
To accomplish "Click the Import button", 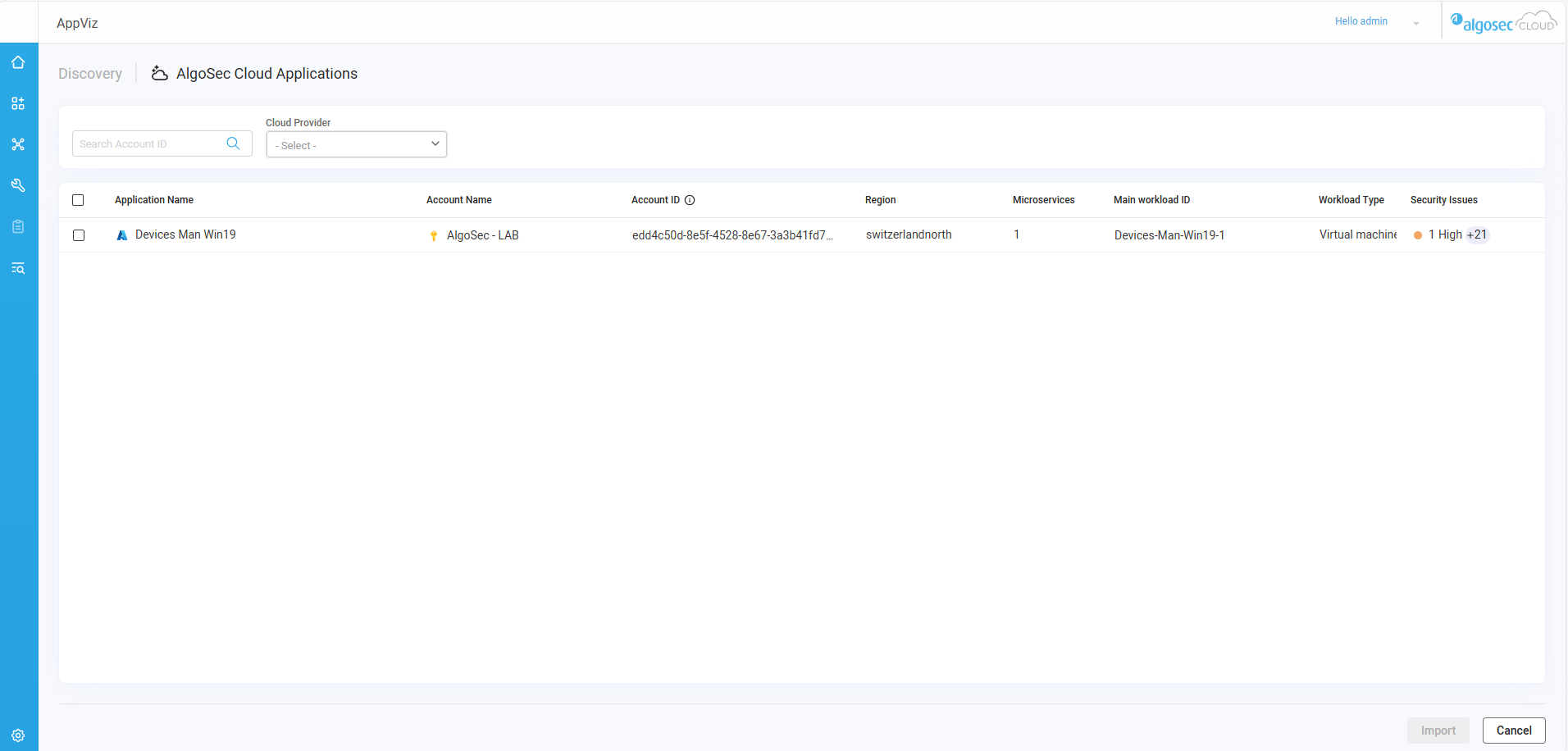I will (1438, 731).
